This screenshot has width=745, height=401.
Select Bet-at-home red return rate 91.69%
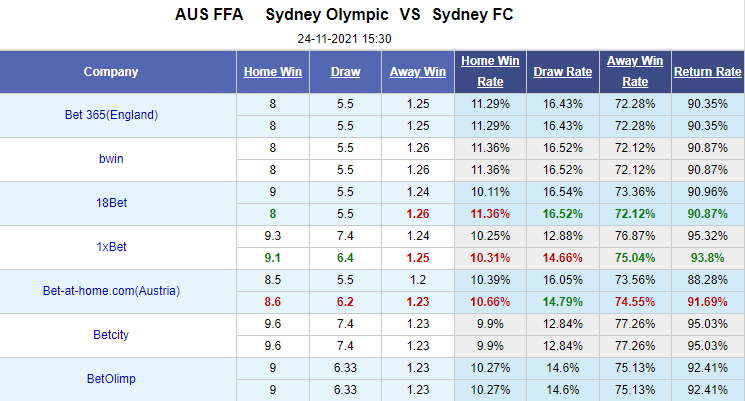click(x=707, y=302)
